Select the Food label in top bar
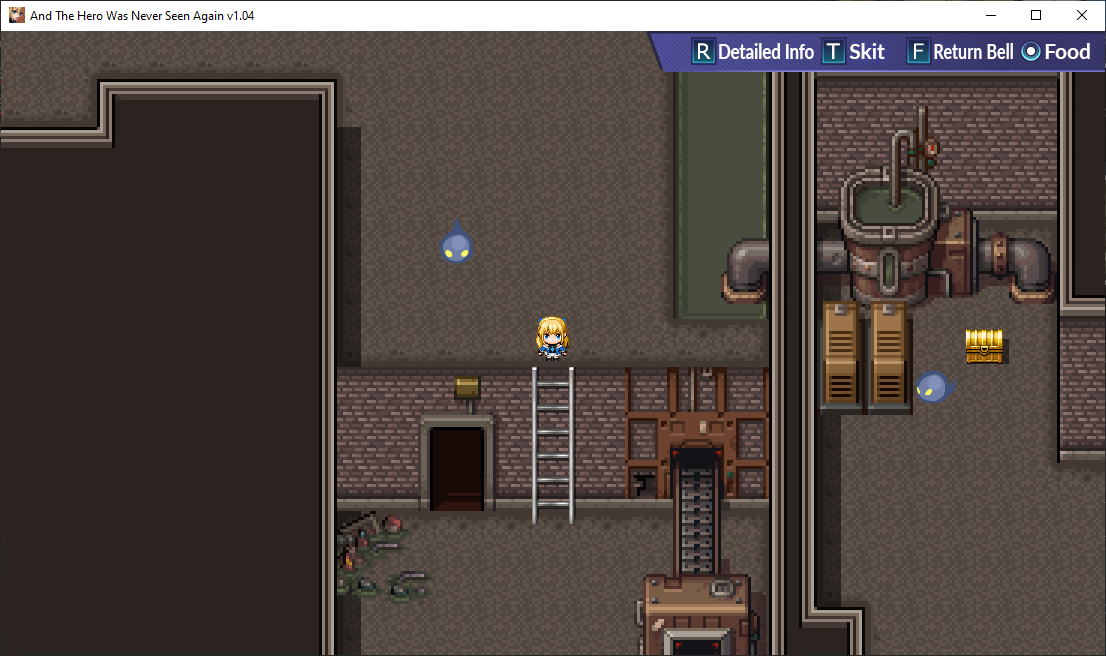This screenshot has height=656, width=1106. pyautogui.click(x=1067, y=51)
